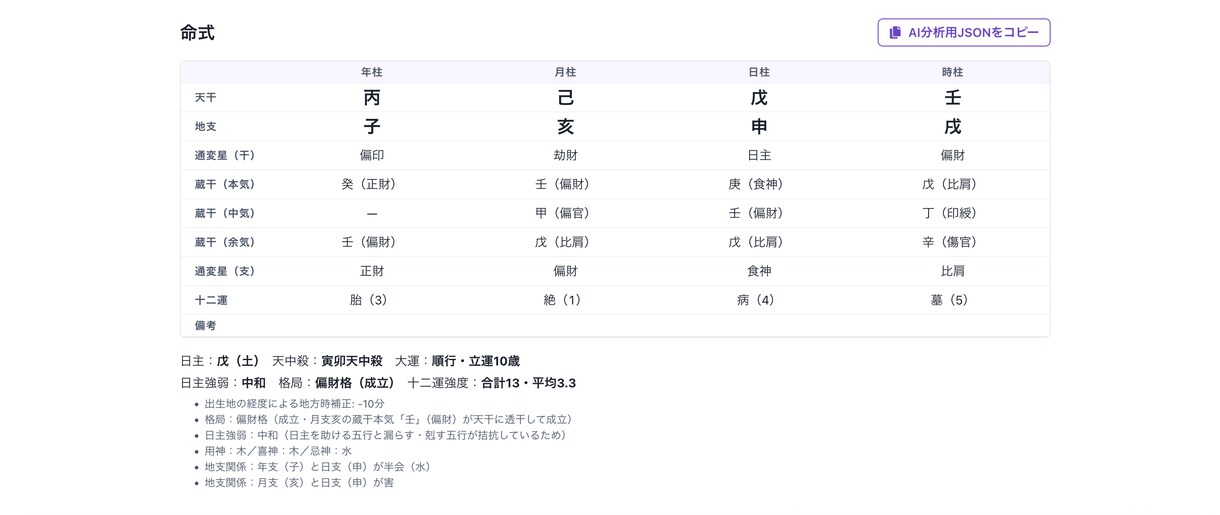Select the 年柱 column header

point(372,72)
